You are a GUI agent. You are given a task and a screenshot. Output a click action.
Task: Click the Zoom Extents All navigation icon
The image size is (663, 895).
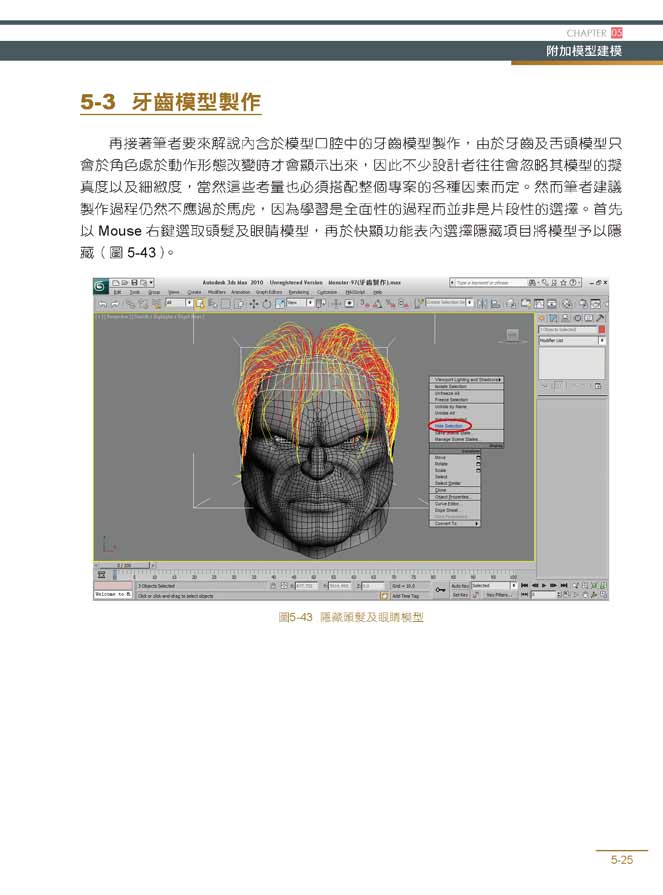603,586
